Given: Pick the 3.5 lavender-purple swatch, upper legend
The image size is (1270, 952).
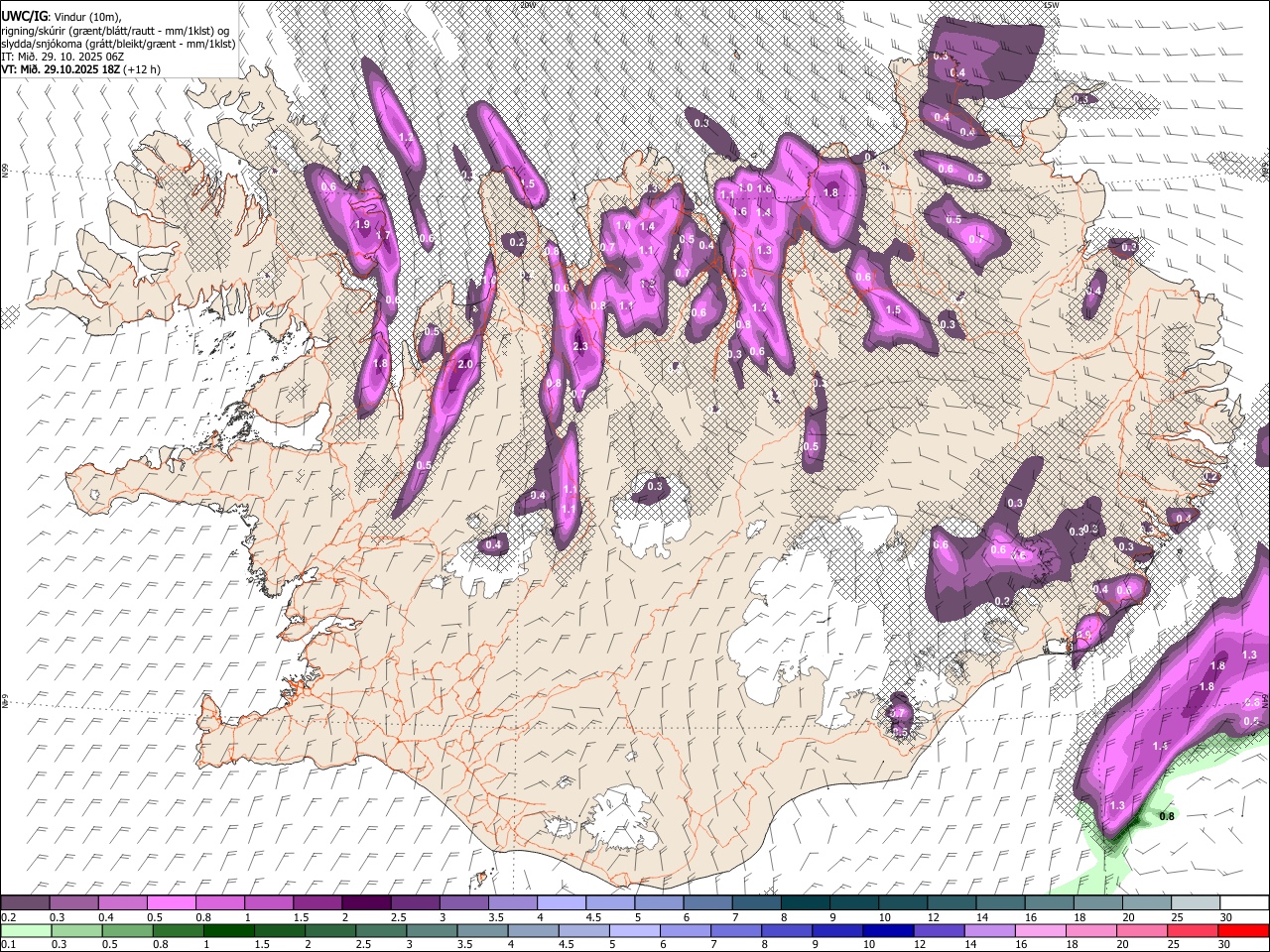Looking at the screenshot, I should click(x=512, y=903).
